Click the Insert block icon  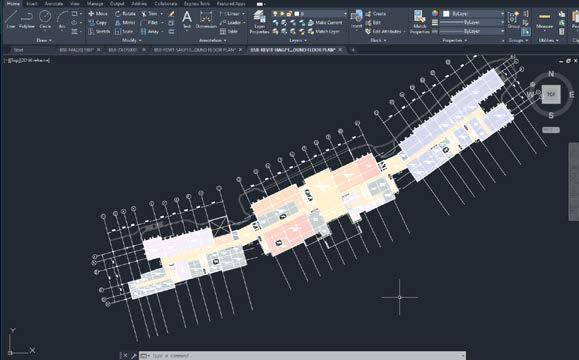pos(356,20)
